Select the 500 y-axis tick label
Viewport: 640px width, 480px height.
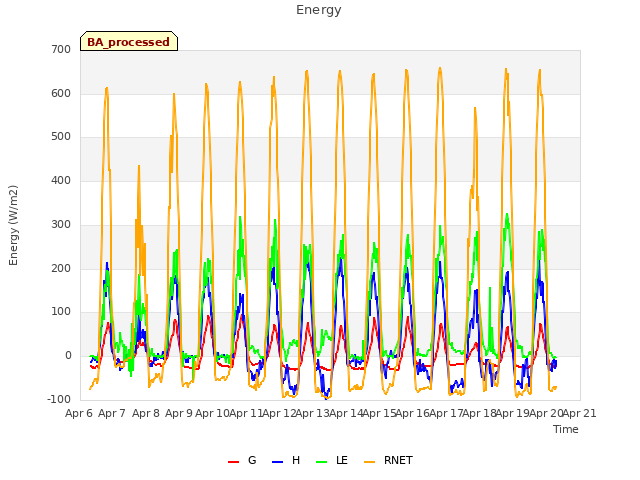(x=61, y=137)
